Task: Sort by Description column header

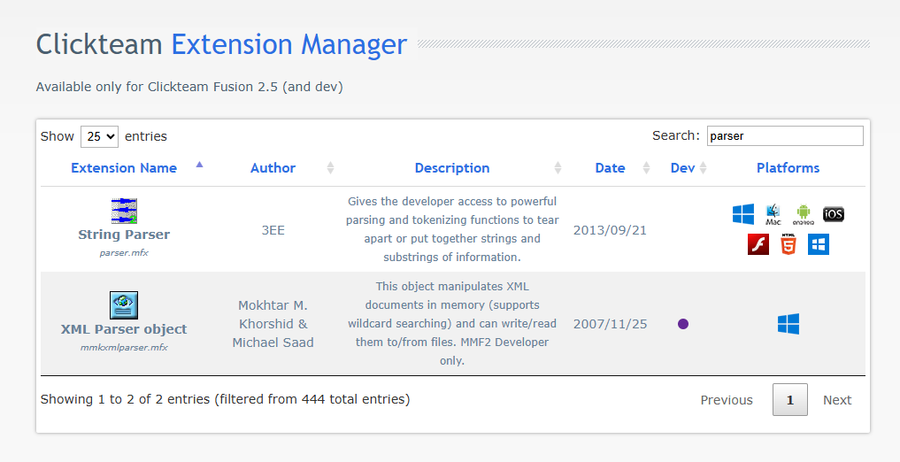Action: click(452, 168)
